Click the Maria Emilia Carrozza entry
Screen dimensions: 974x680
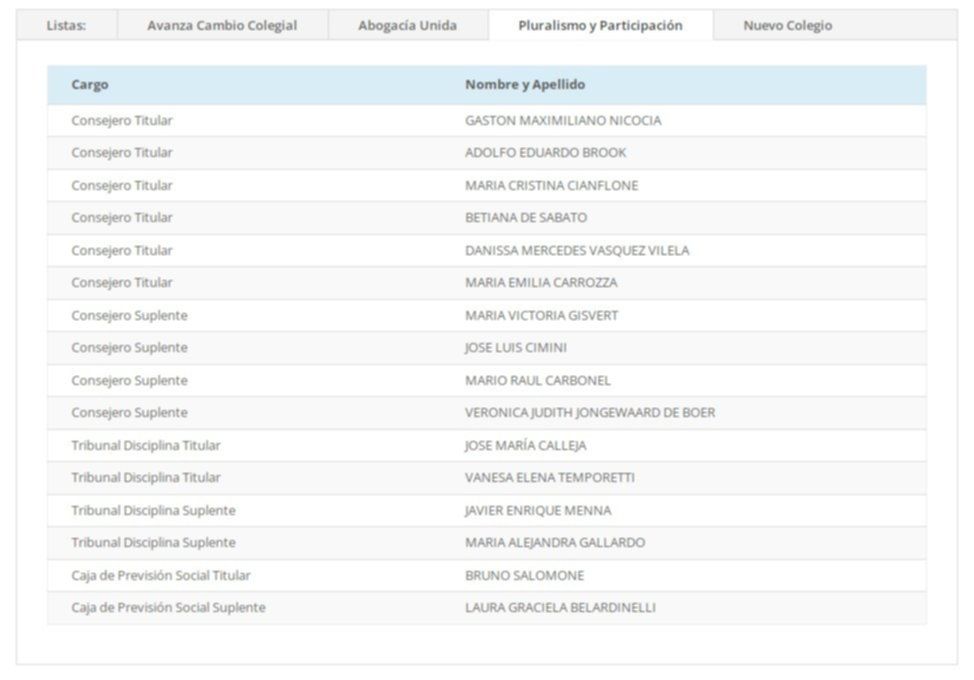point(541,283)
